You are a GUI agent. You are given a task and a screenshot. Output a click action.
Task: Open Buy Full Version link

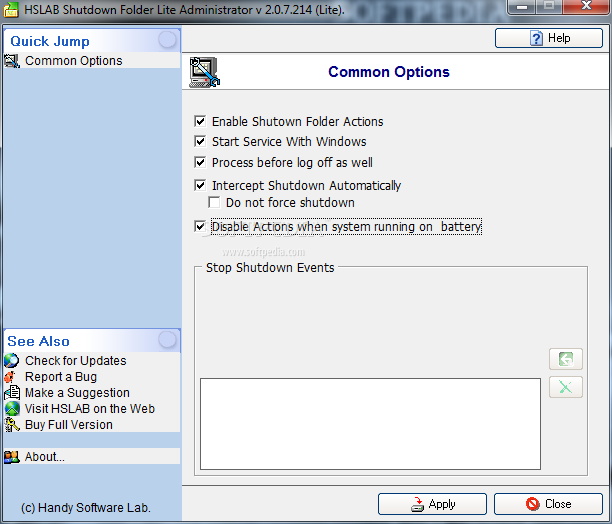tap(69, 425)
